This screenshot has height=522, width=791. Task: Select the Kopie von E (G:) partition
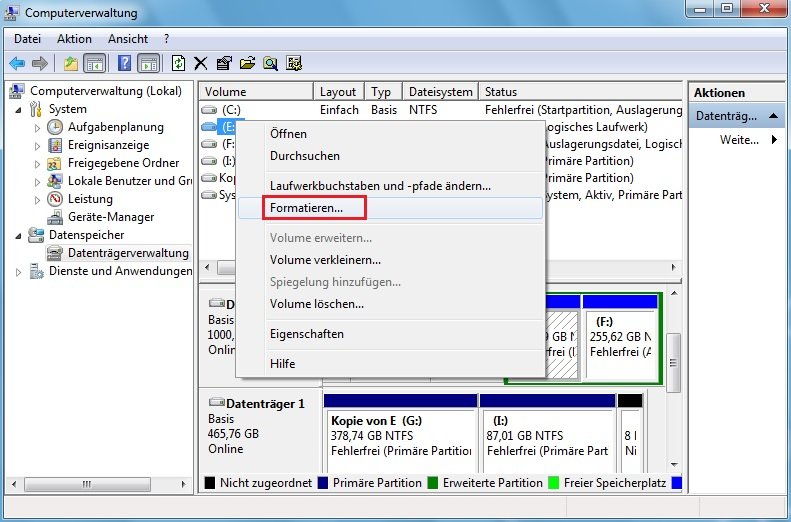(400, 435)
